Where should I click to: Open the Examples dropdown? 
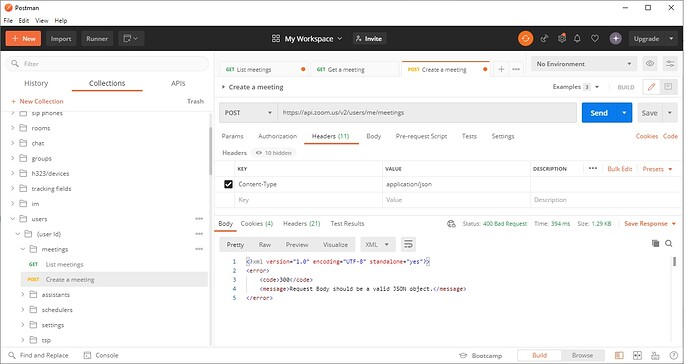[576, 87]
